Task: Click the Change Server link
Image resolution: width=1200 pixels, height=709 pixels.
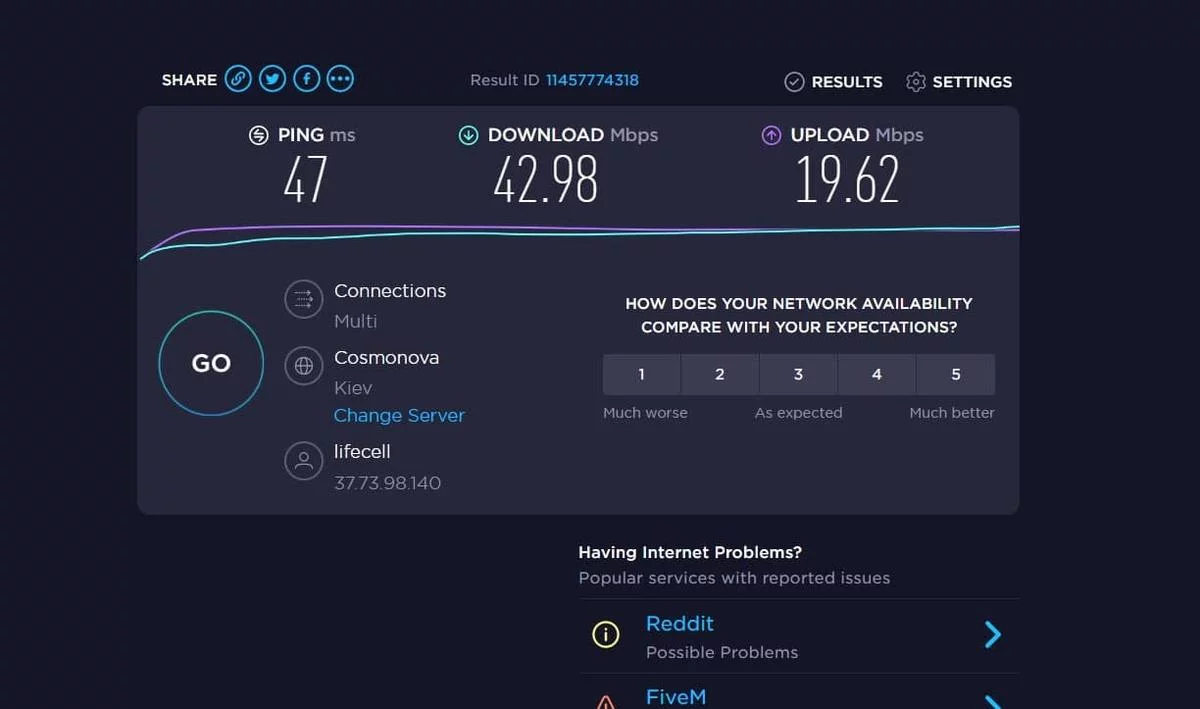Action: pos(399,415)
